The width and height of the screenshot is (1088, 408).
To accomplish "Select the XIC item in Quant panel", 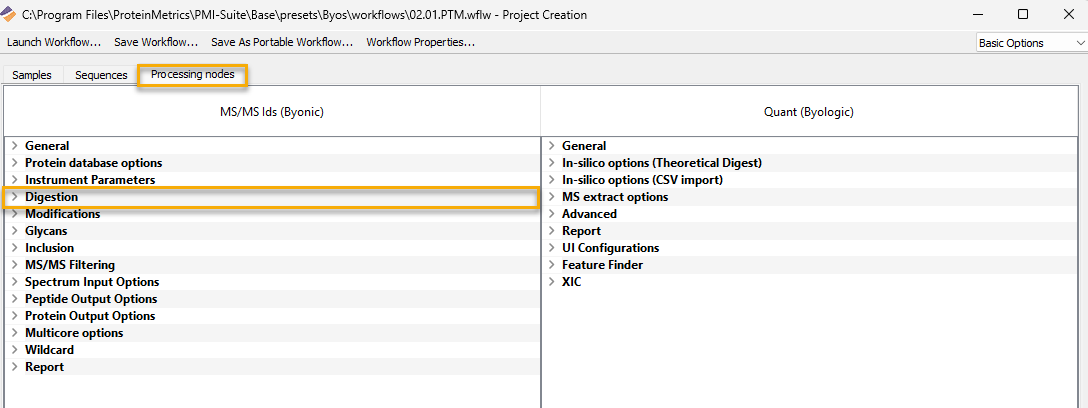I will (572, 282).
